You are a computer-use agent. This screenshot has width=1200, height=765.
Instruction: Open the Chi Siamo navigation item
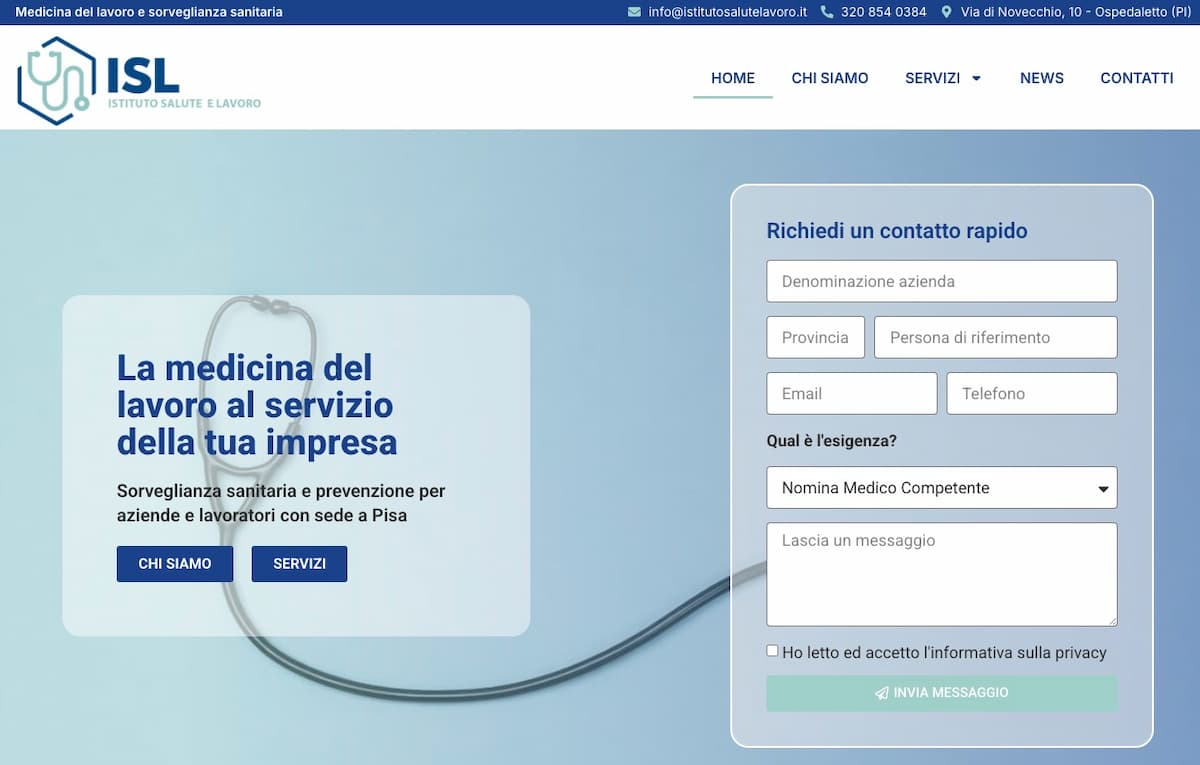830,78
